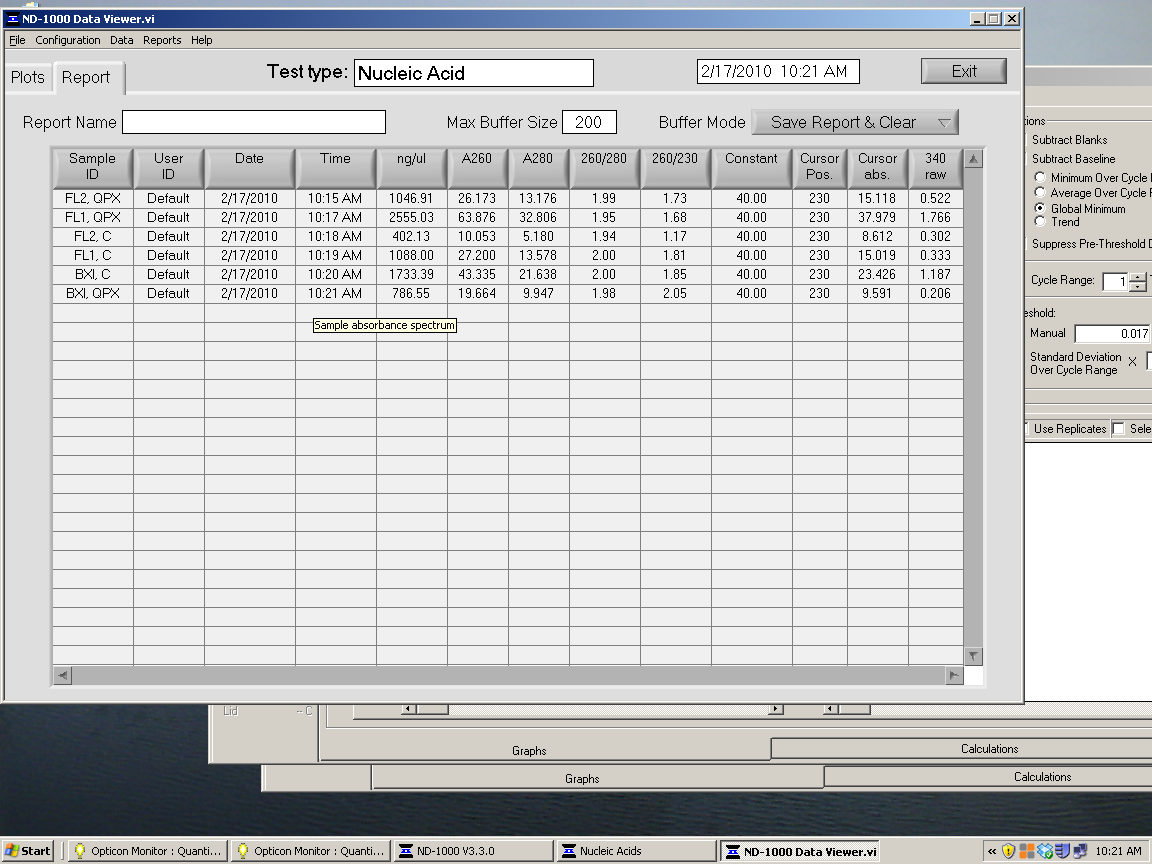Image resolution: width=1152 pixels, height=864 pixels.
Task: Click the A260 value 43.335
Action: (x=477, y=275)
